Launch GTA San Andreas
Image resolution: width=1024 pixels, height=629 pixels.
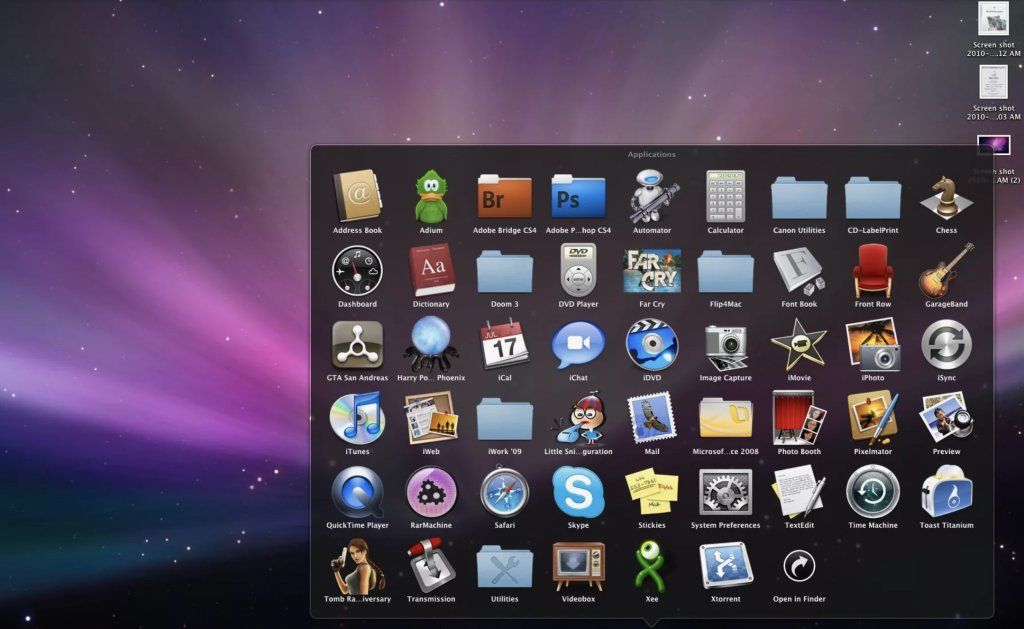click(357, 344)
